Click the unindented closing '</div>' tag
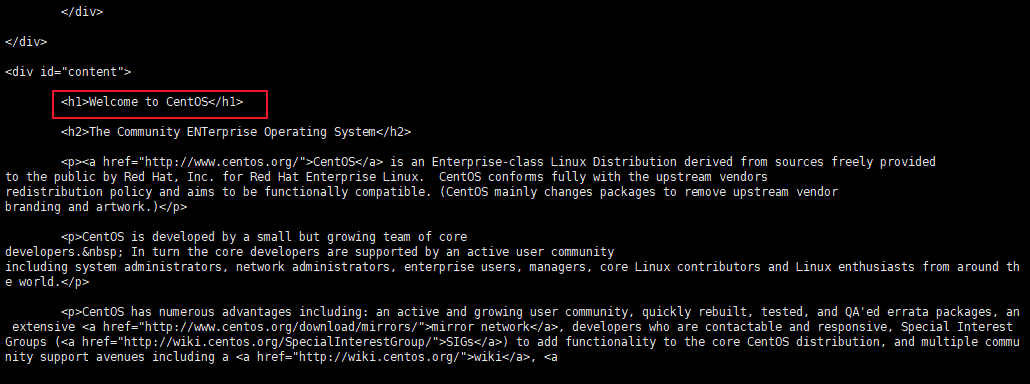Viewport: 1030px width, 384px height. click(x=26, y=42)
